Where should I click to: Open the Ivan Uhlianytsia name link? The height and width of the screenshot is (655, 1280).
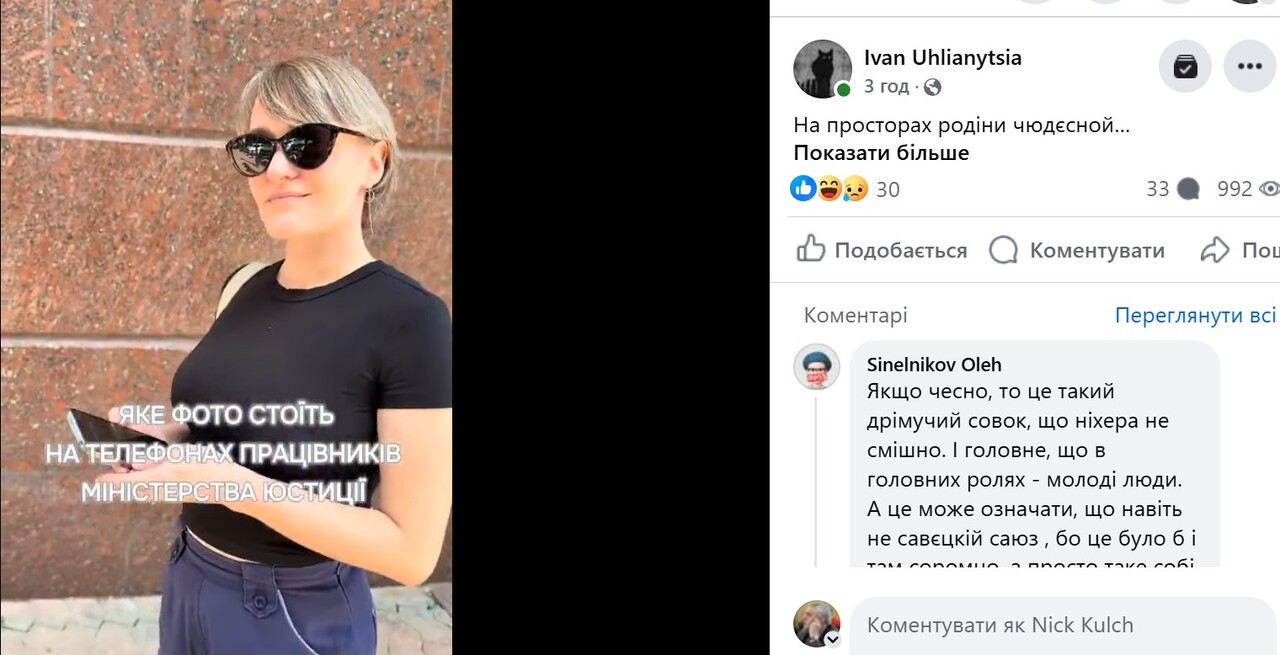[x=943, y=57]
